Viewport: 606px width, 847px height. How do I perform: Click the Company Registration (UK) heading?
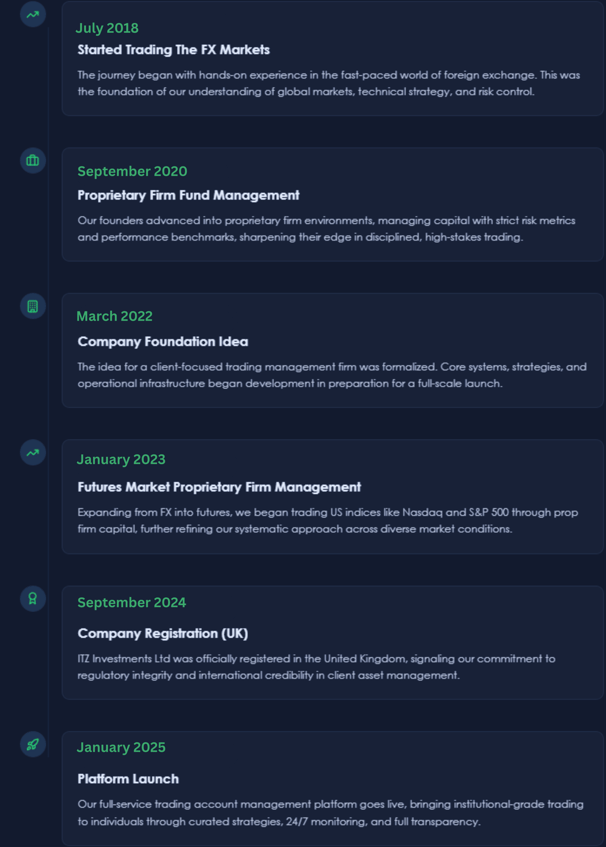pos(163,633)
